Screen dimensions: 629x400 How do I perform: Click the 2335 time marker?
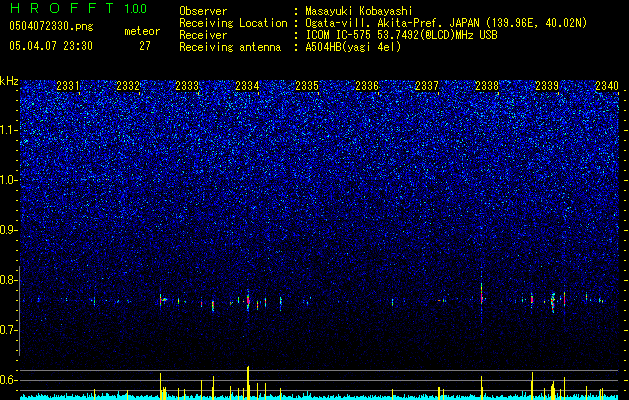pyautogui.click(x=307, y=86)
